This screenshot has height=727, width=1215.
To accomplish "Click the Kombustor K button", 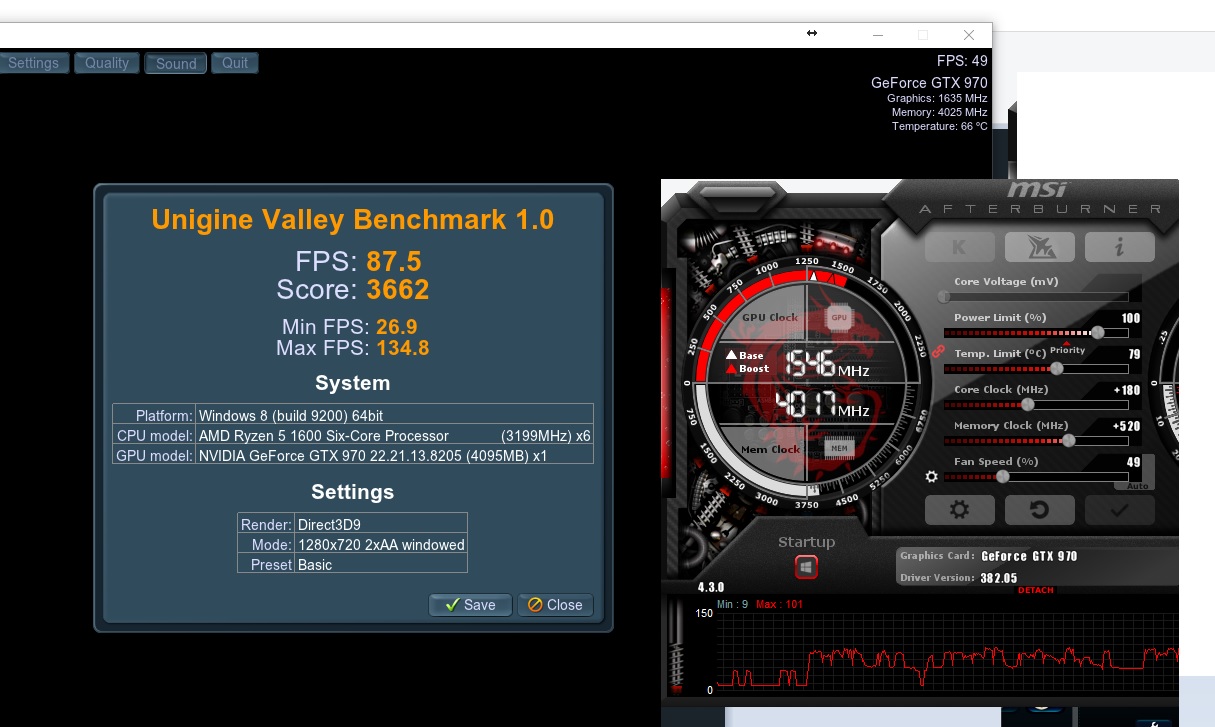I will pos(959,246).
